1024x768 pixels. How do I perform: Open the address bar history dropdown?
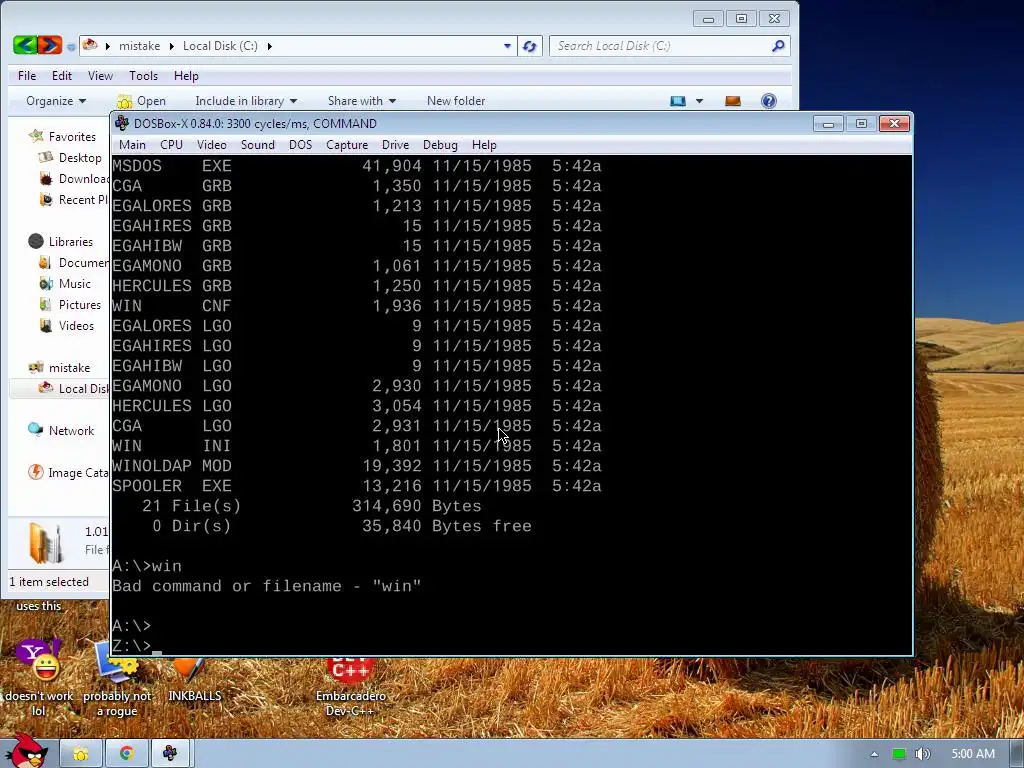click(x=507, y=46)
